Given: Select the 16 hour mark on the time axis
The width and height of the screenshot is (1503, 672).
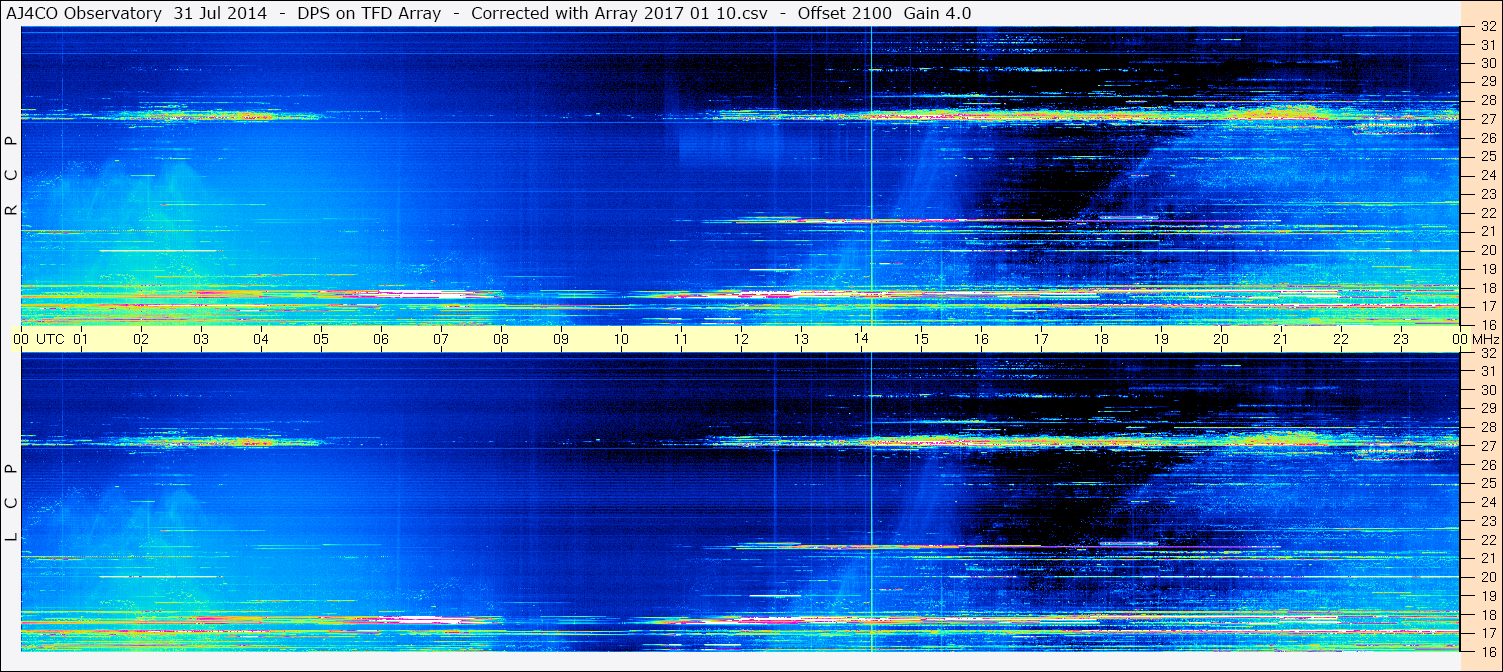Looking at the screenshot, I should point(981,339).
